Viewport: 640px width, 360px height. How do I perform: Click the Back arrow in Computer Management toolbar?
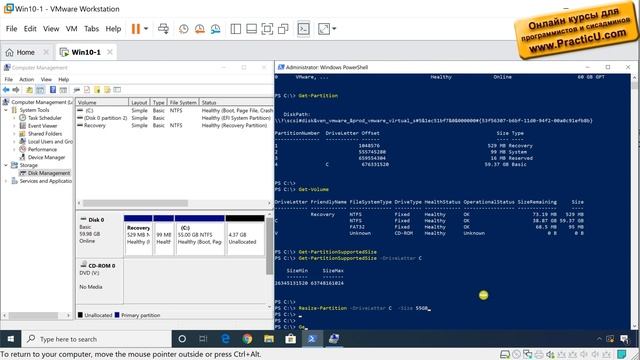pyautogui.click(x=6, y=90)
